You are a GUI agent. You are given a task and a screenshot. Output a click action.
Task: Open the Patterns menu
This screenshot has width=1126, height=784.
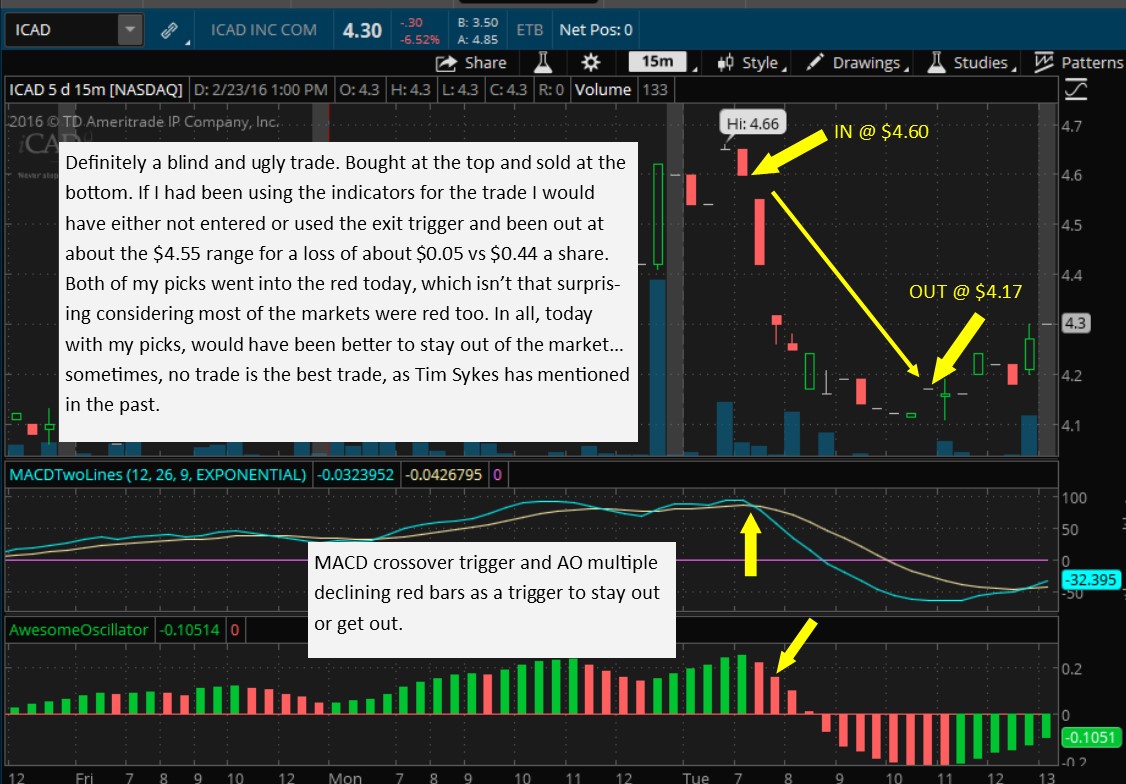point(1078,63)
